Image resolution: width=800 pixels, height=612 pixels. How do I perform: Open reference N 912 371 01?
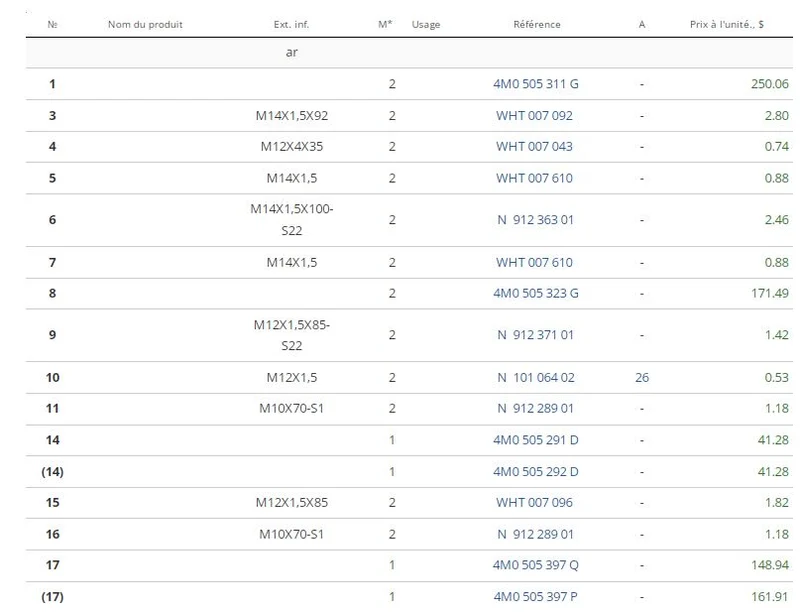[x=535, y=335]
